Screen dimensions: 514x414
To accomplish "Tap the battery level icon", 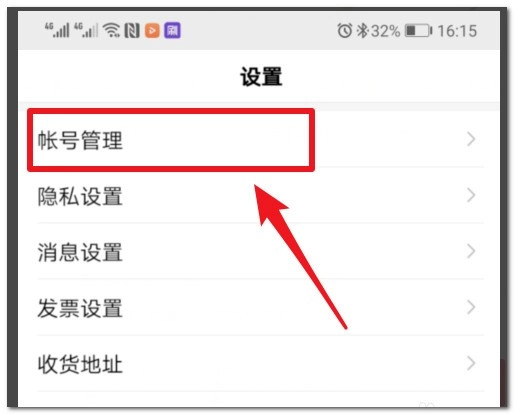I will point(418,31).
